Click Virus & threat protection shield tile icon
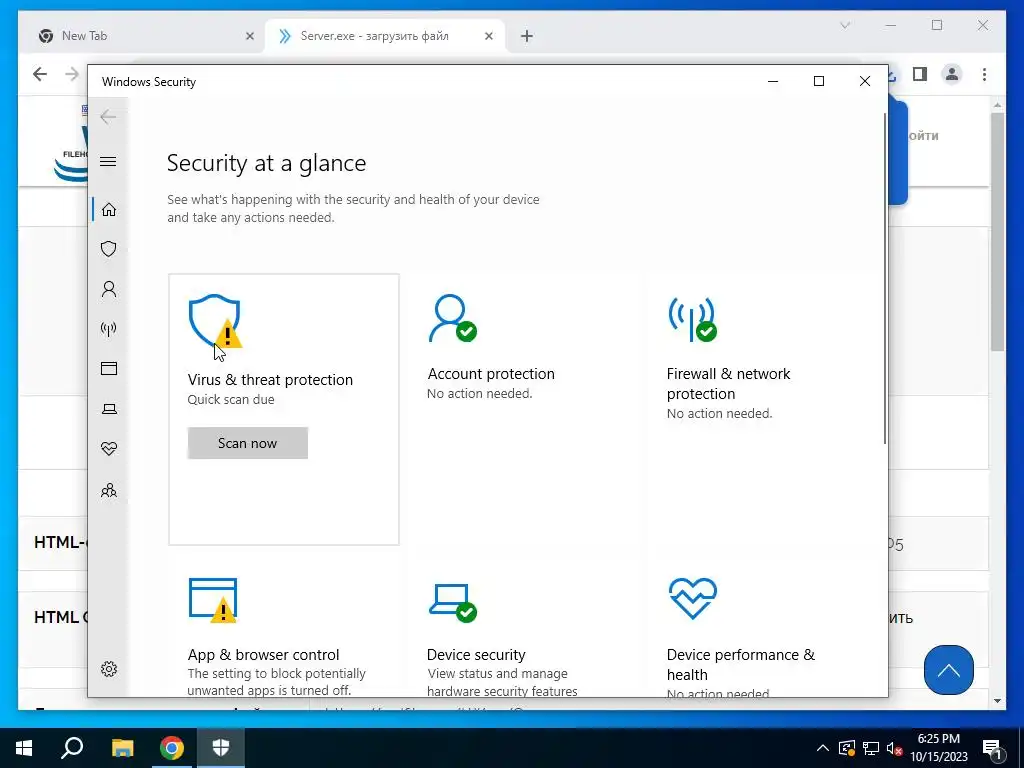This screenshot has width=1024, height=768. (215, 321)
